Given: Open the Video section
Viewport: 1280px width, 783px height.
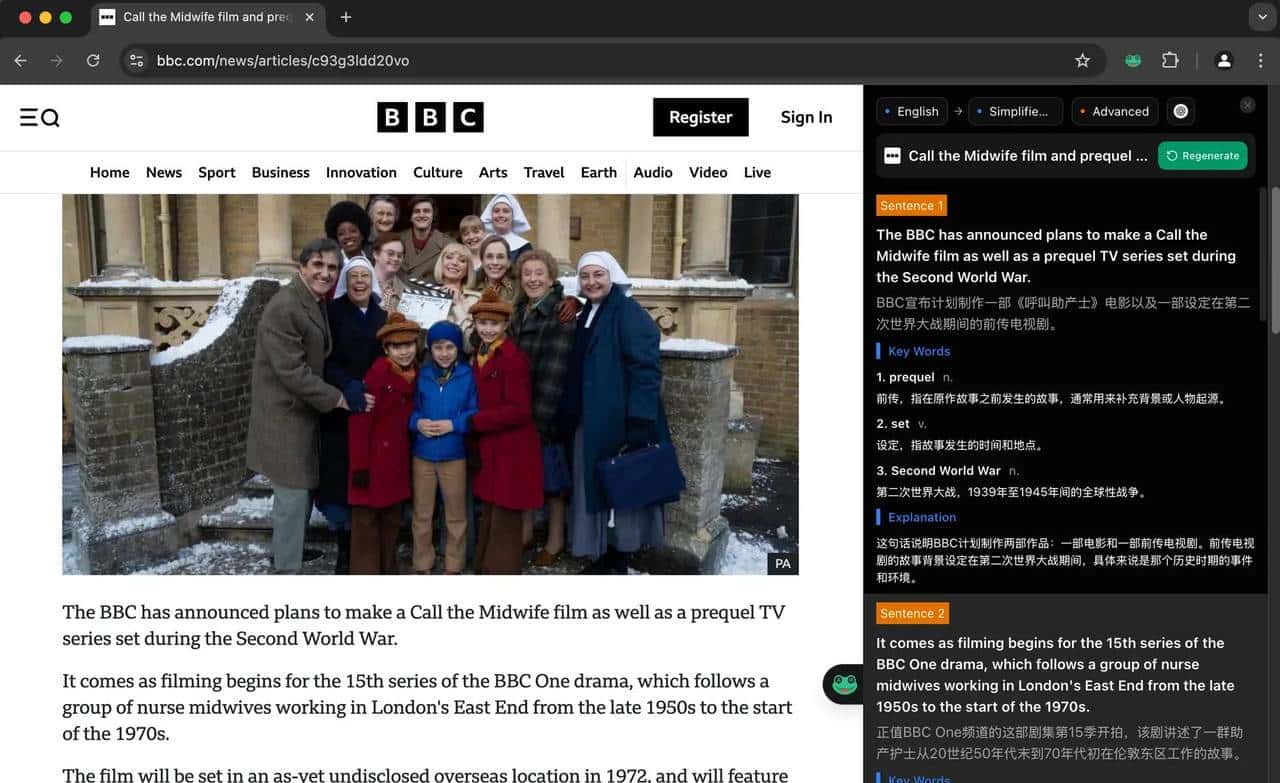Looking at the screenshot, I should [708, 172].
